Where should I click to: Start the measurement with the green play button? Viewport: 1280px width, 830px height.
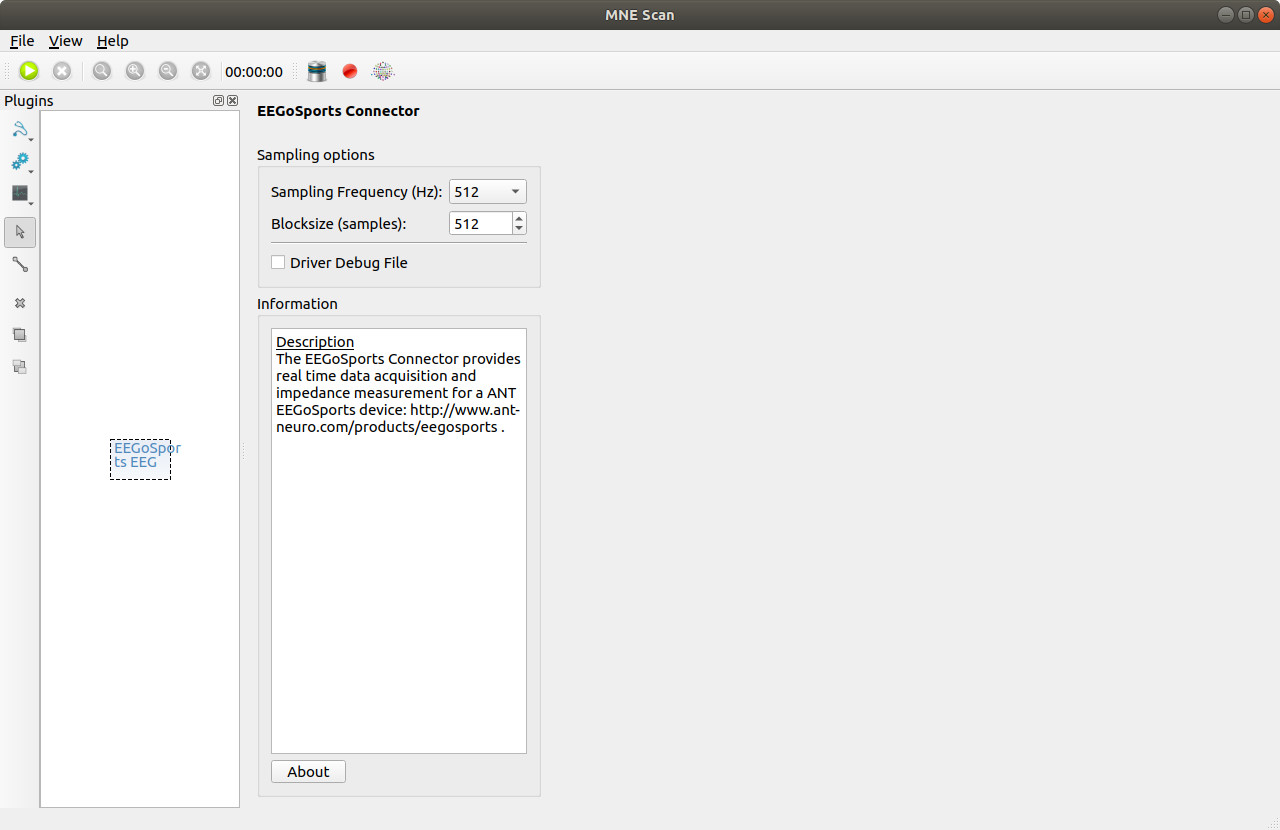pyautogui.click(x=29, y=71)
